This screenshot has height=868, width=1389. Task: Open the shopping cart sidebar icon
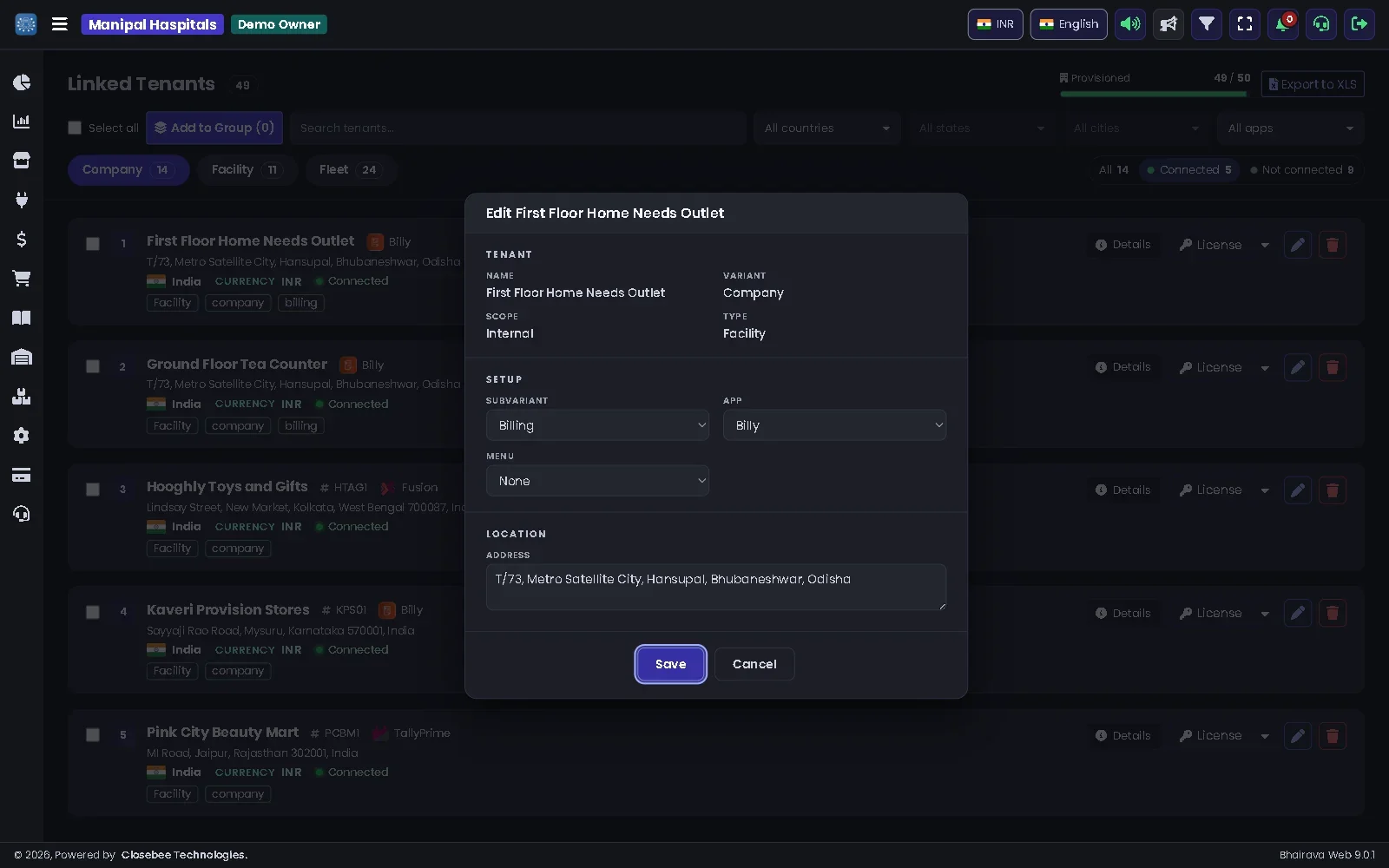point(22,279)
